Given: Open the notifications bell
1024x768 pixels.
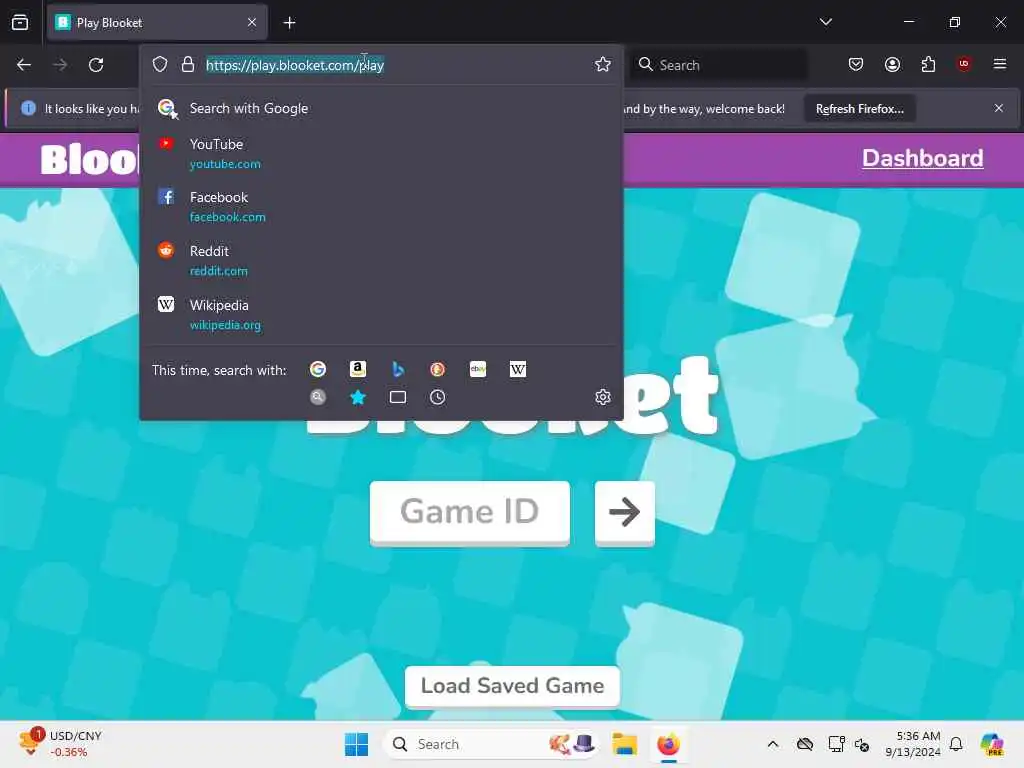Looking at the screenshot, I should coord(956,744).
